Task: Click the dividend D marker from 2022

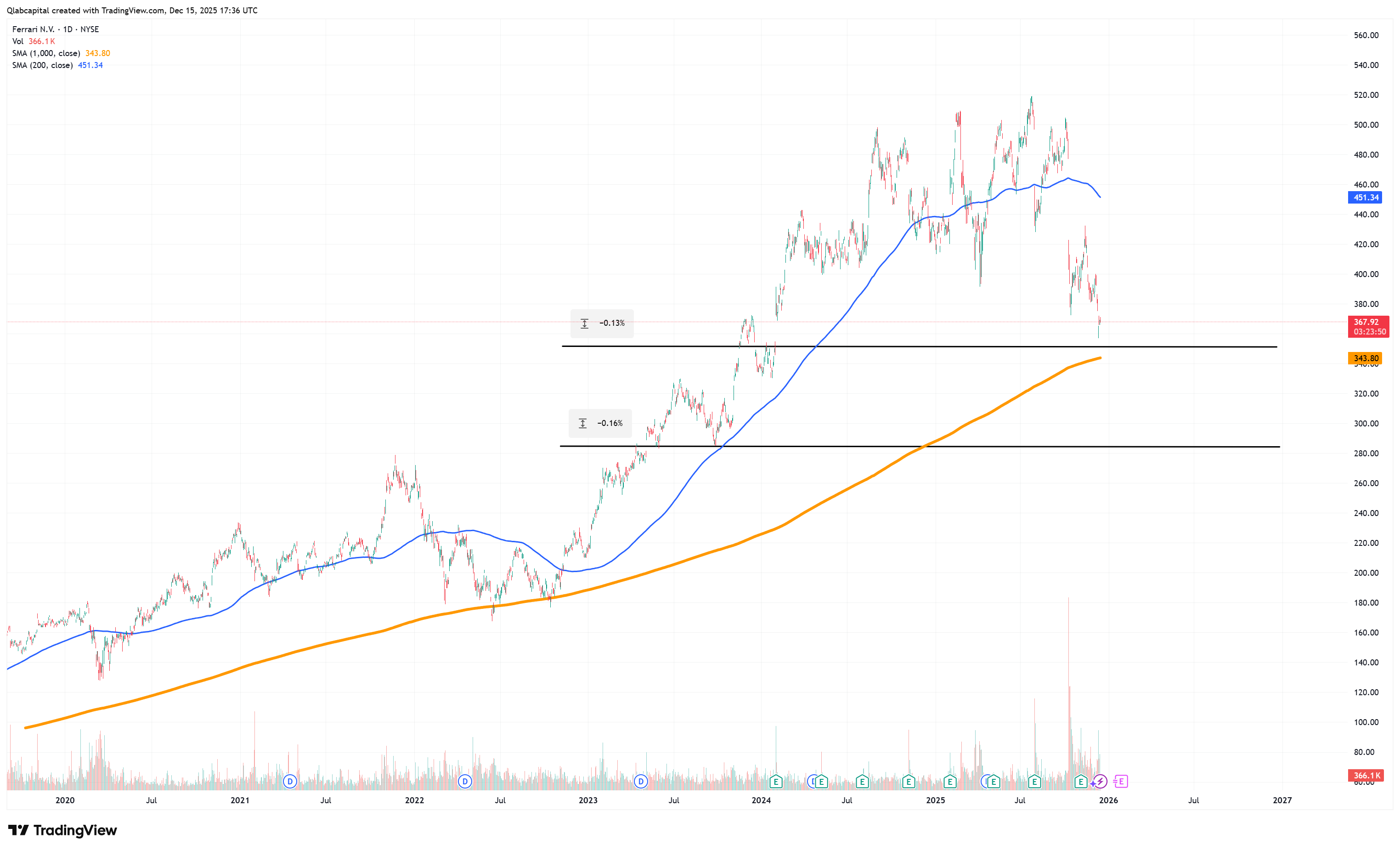Action: click(x=465, y=782)
